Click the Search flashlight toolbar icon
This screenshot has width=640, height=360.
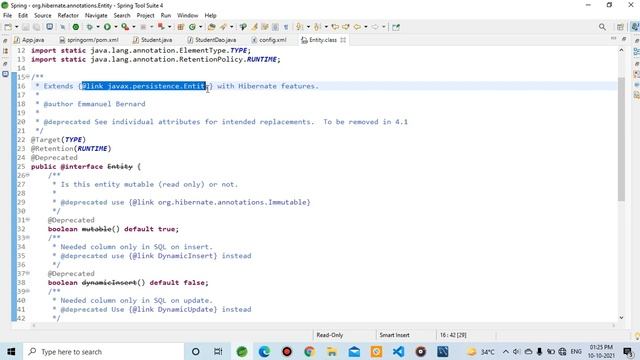(x=223, y=27)
